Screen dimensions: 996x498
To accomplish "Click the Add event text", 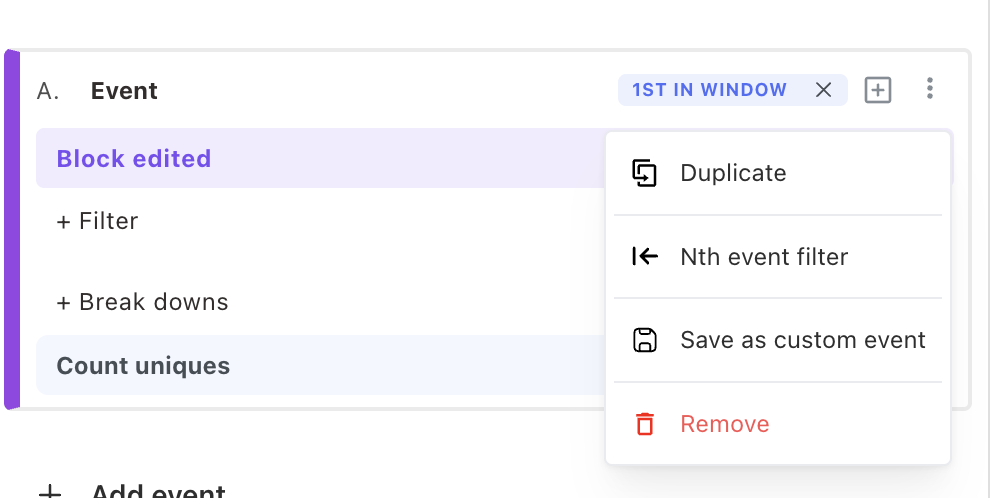I will pyautogui.click(x=158, y=492).
